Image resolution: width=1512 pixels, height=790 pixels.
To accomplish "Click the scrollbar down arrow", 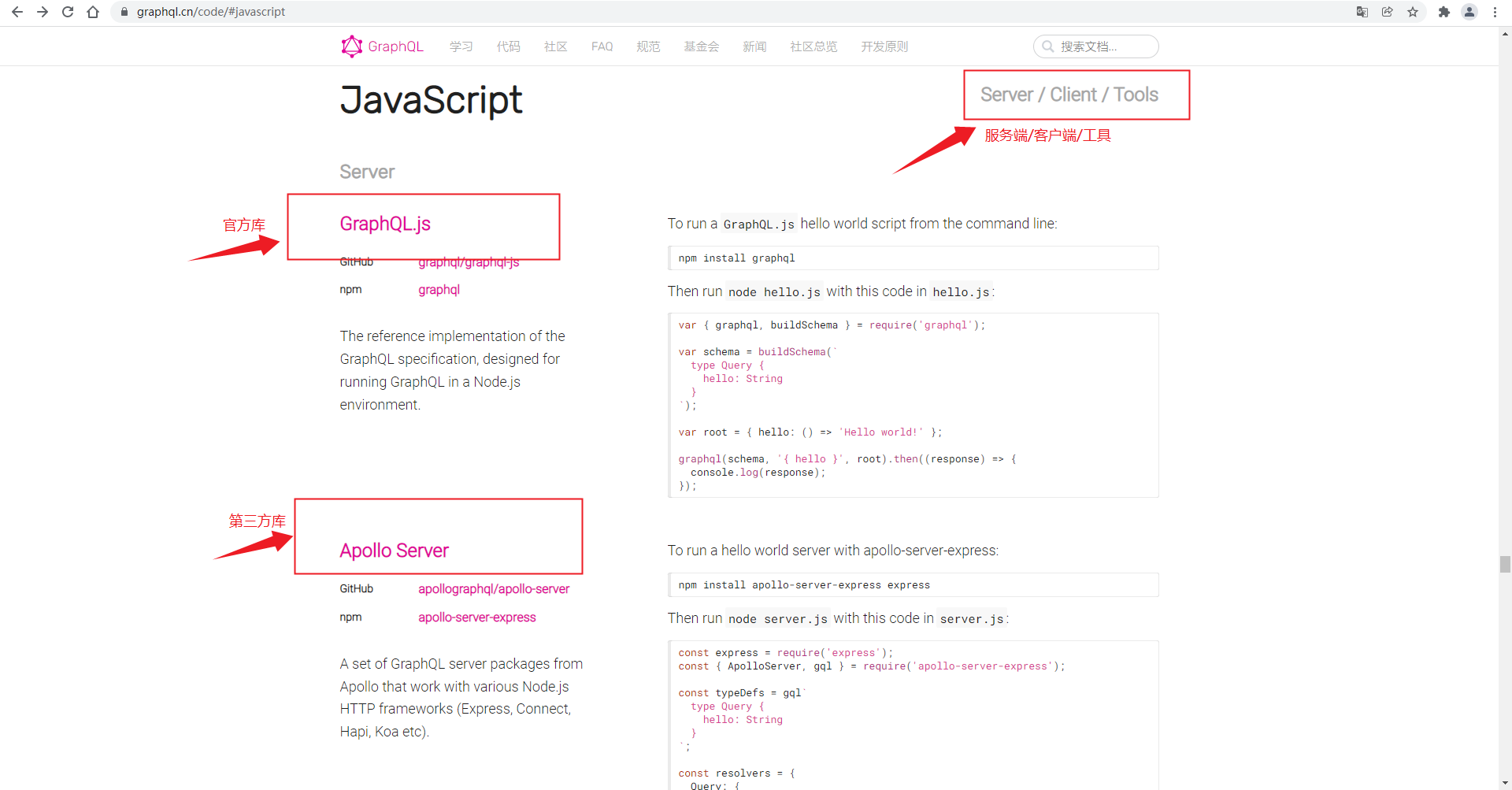I will (1505, 784).
